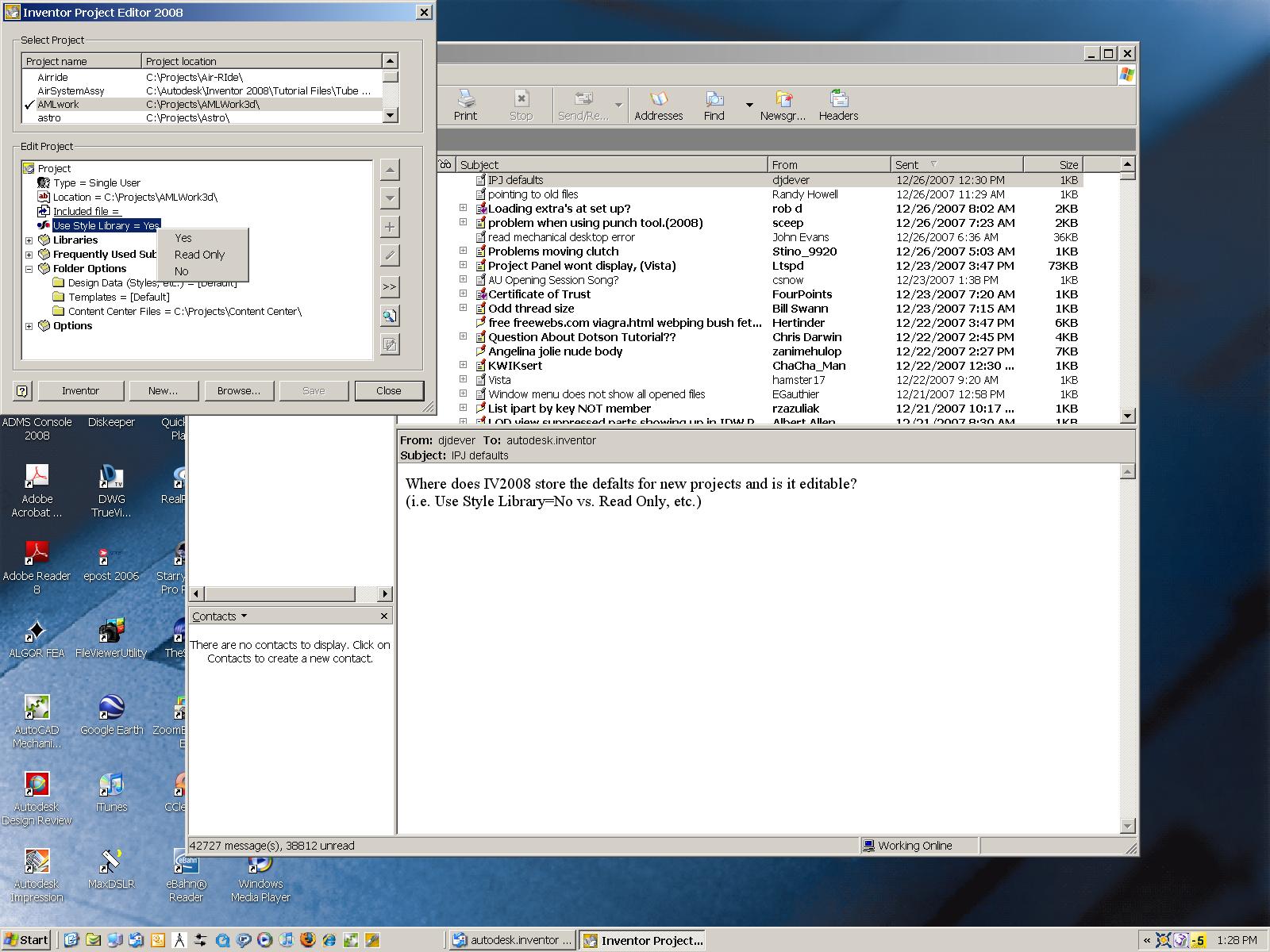Click the >> expand dialog button
1270x952 pixels.
(390, 287)
